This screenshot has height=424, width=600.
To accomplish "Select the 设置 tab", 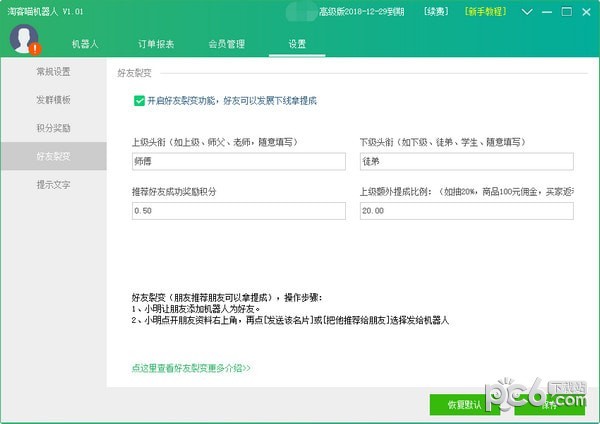I will (297, 44).
